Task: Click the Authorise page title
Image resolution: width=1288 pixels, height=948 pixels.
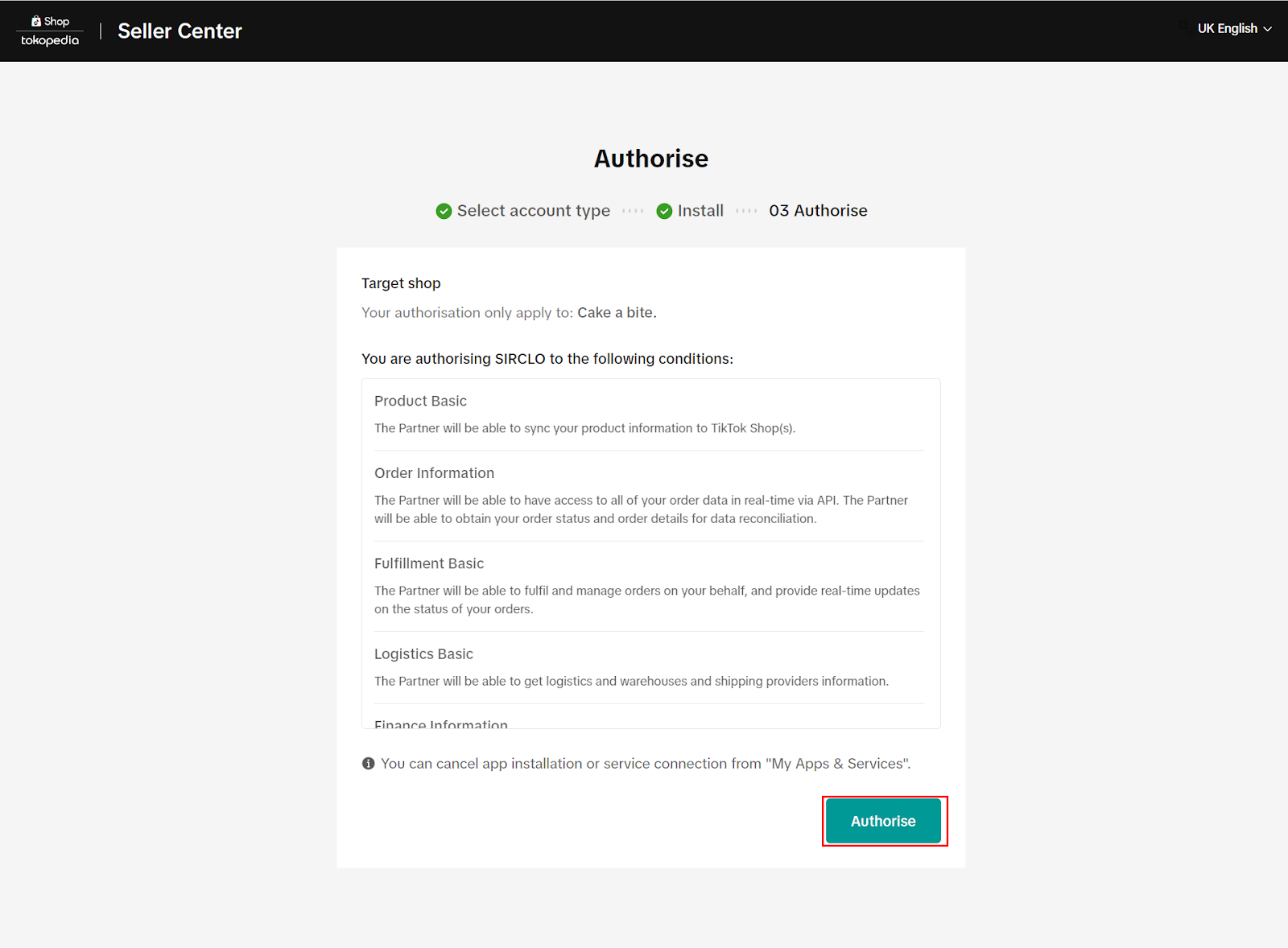Action: (651, 159)
